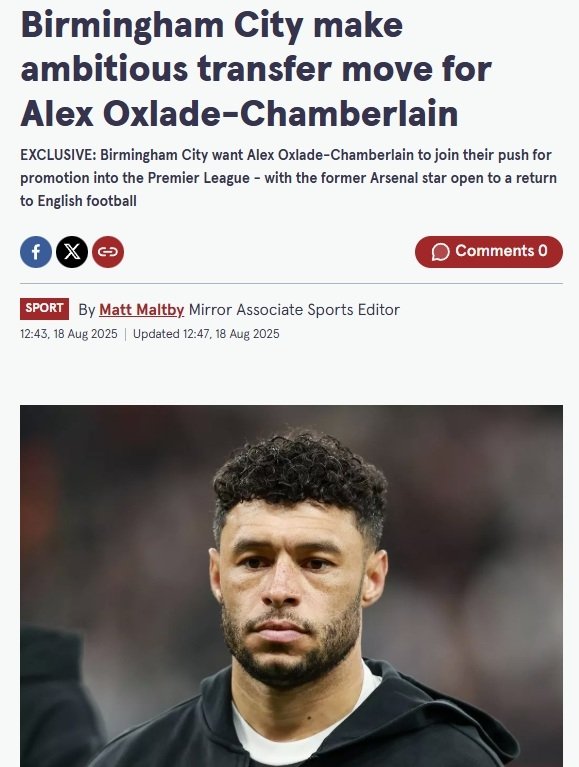Click the speech bubble icon in Comments
Screen dimensions: 579x767
440,252
